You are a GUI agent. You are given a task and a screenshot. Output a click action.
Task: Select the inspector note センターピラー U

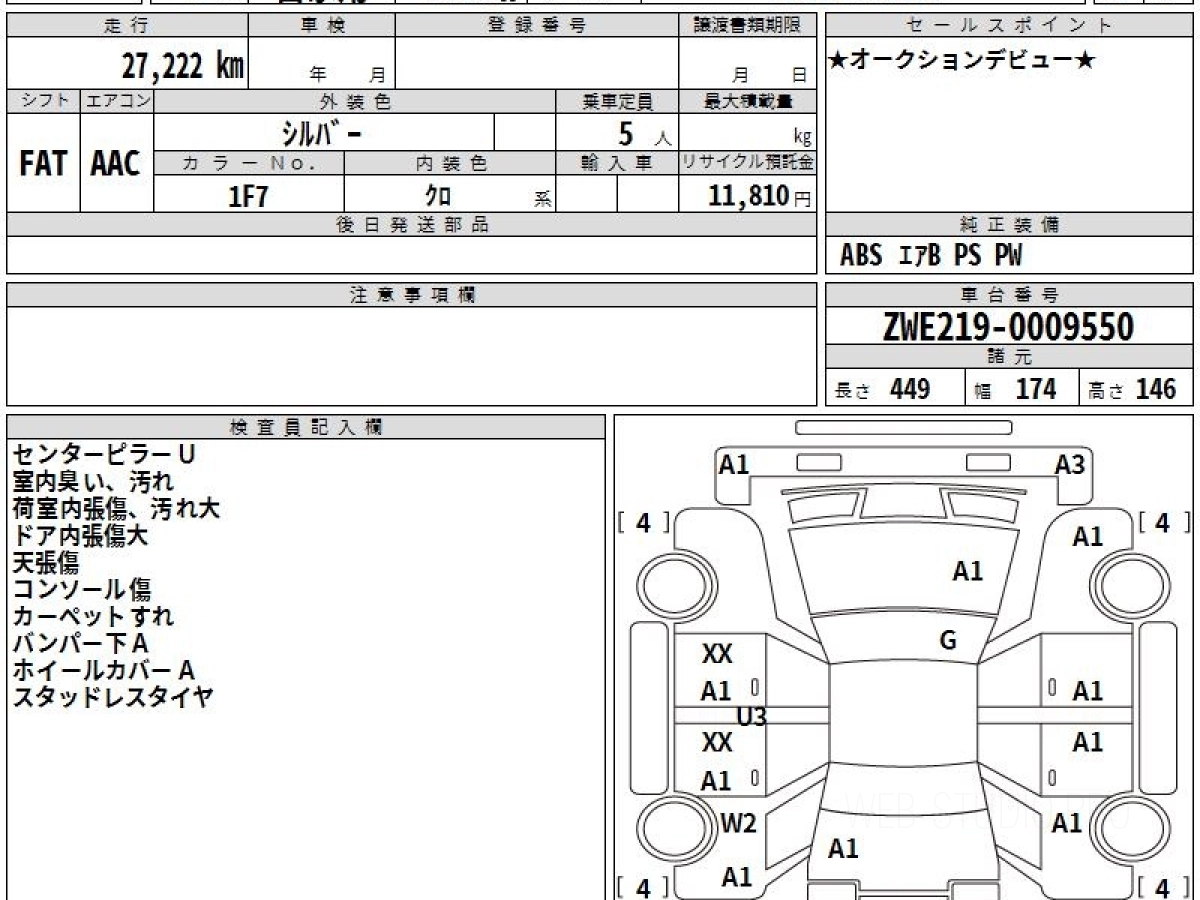[x=104, y=454]
